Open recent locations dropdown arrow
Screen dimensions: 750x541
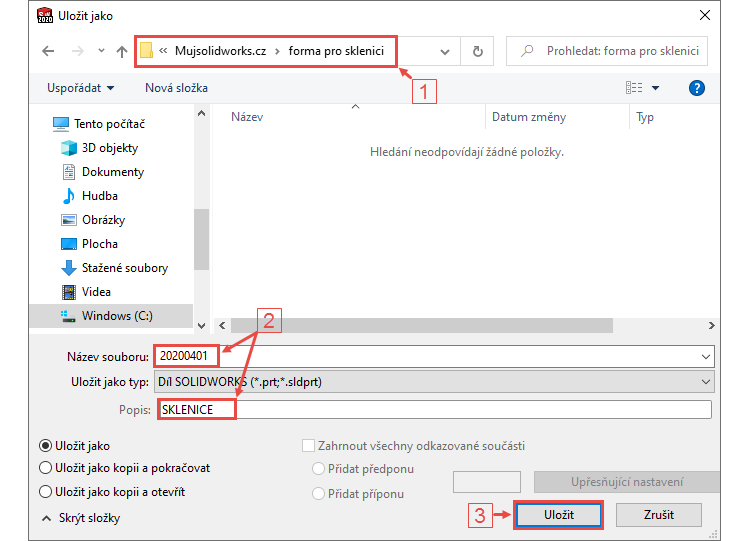[101, 51]
